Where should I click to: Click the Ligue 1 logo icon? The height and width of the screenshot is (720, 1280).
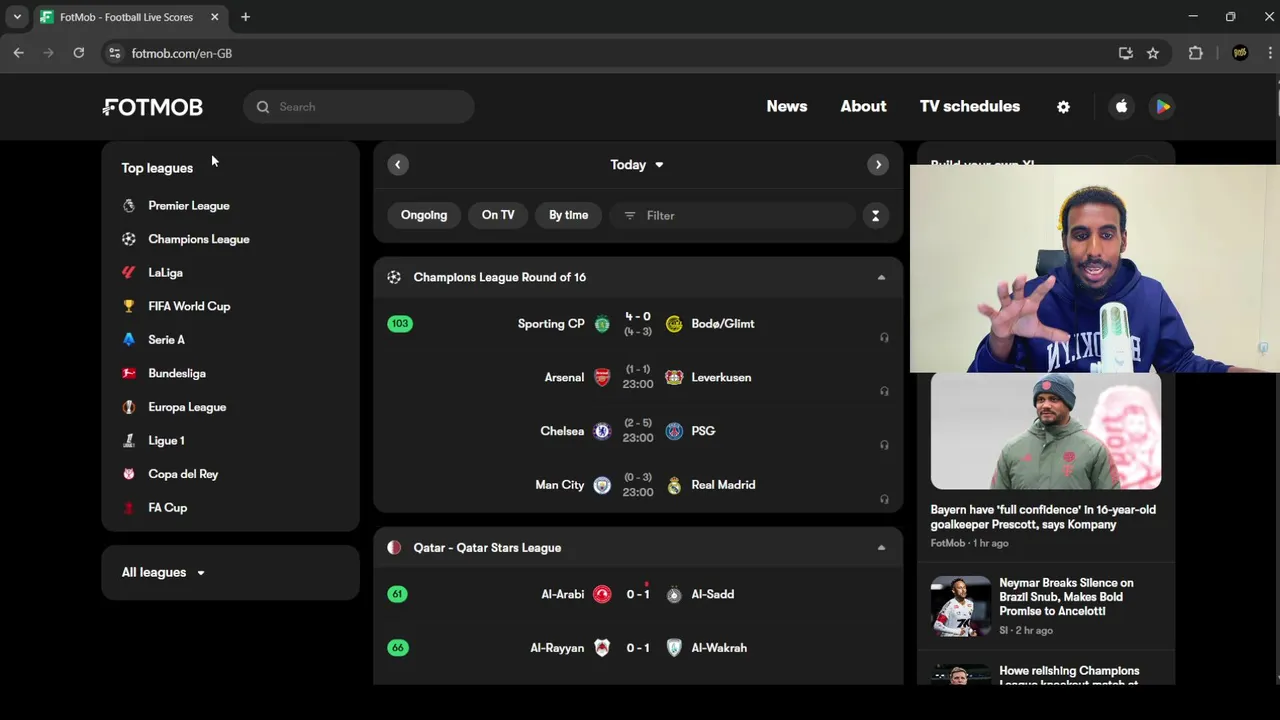[x=129, y=441]
